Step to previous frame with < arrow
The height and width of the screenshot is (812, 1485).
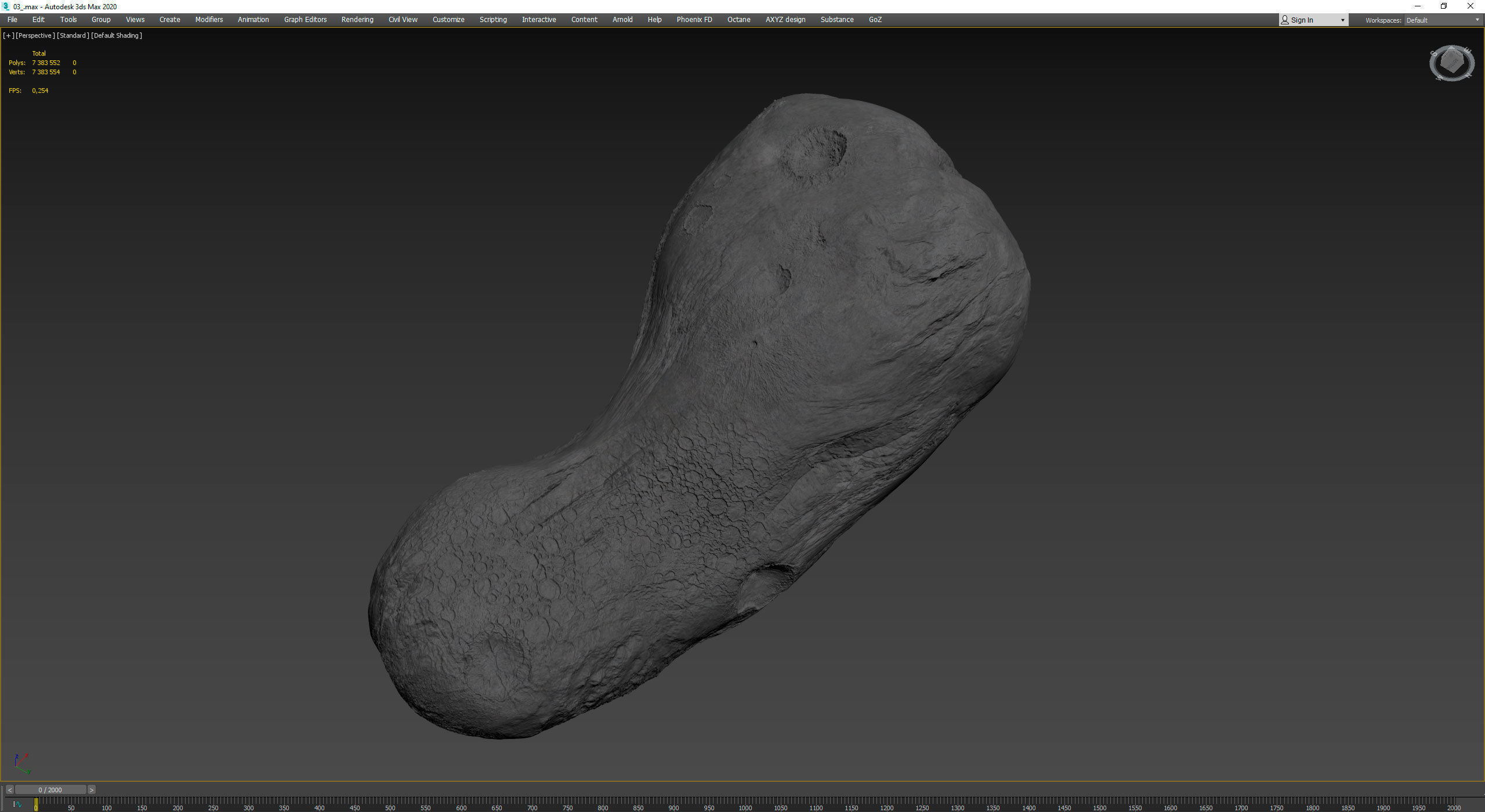click(10, 790)
